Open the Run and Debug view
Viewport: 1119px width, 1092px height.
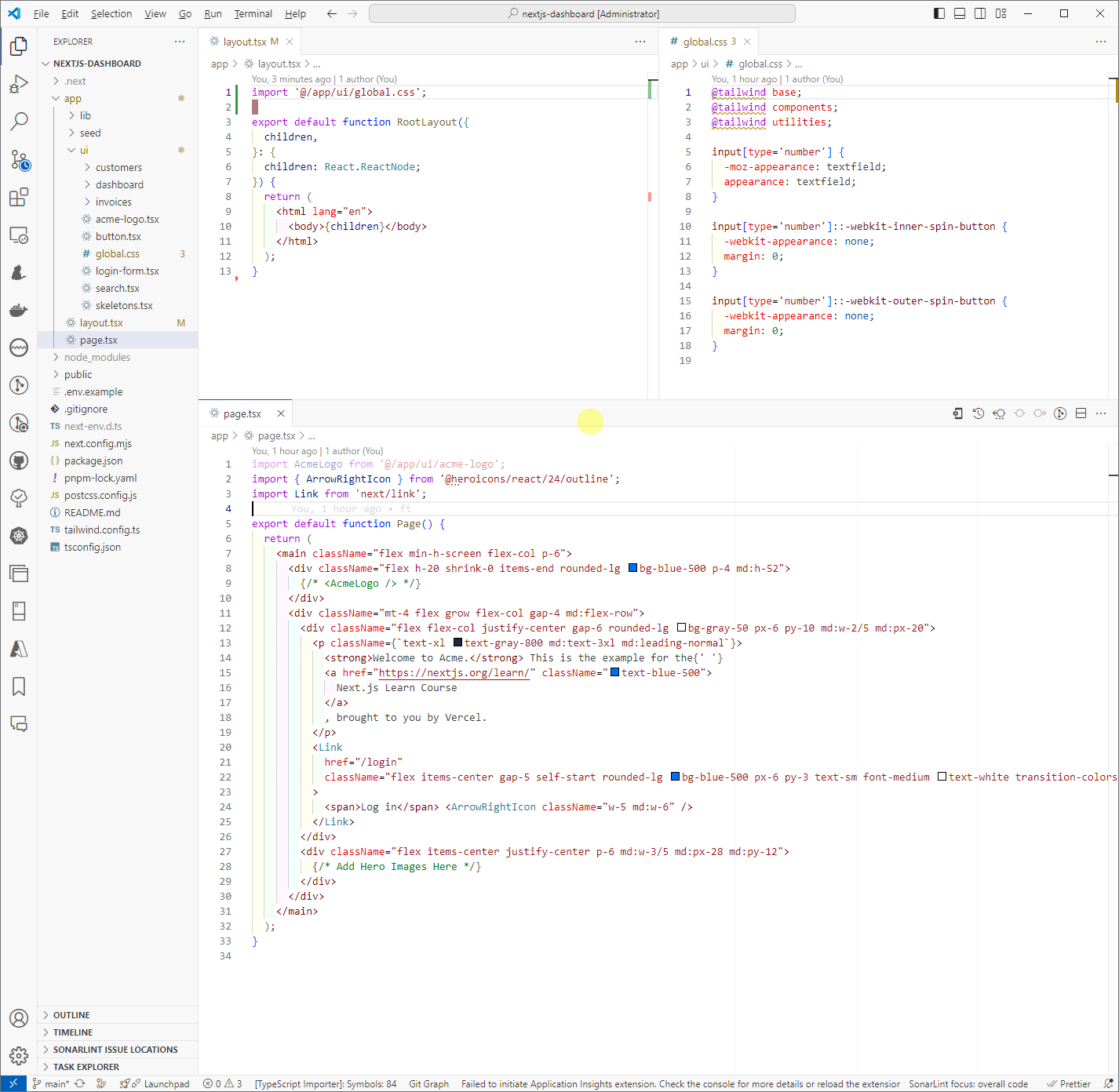pyautogui.click(x=19, y=83)
